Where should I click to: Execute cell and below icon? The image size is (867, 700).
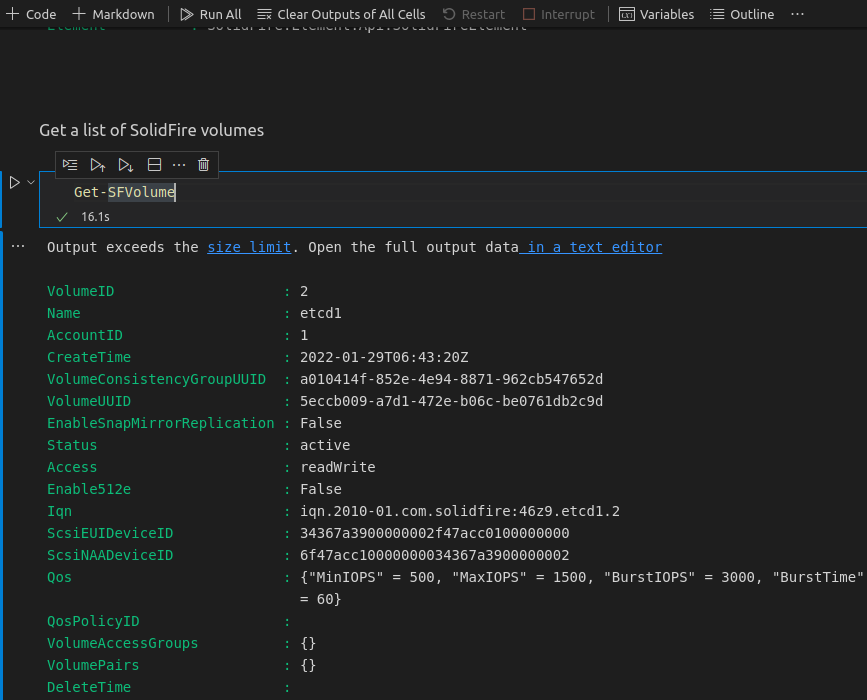[x=126, y=165]
